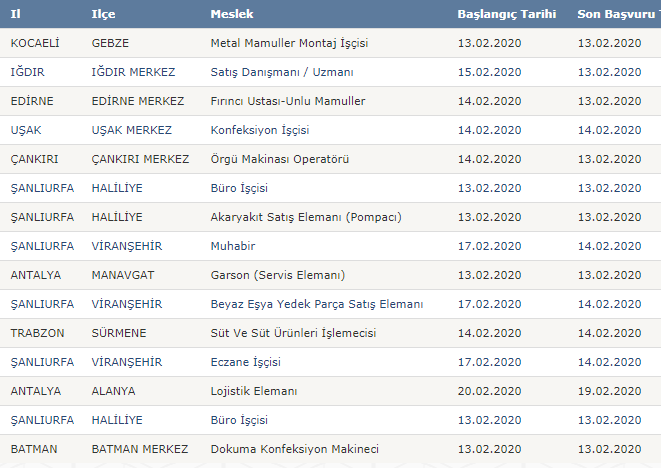Open the Örgü Makinası Operatörü job

278,159
